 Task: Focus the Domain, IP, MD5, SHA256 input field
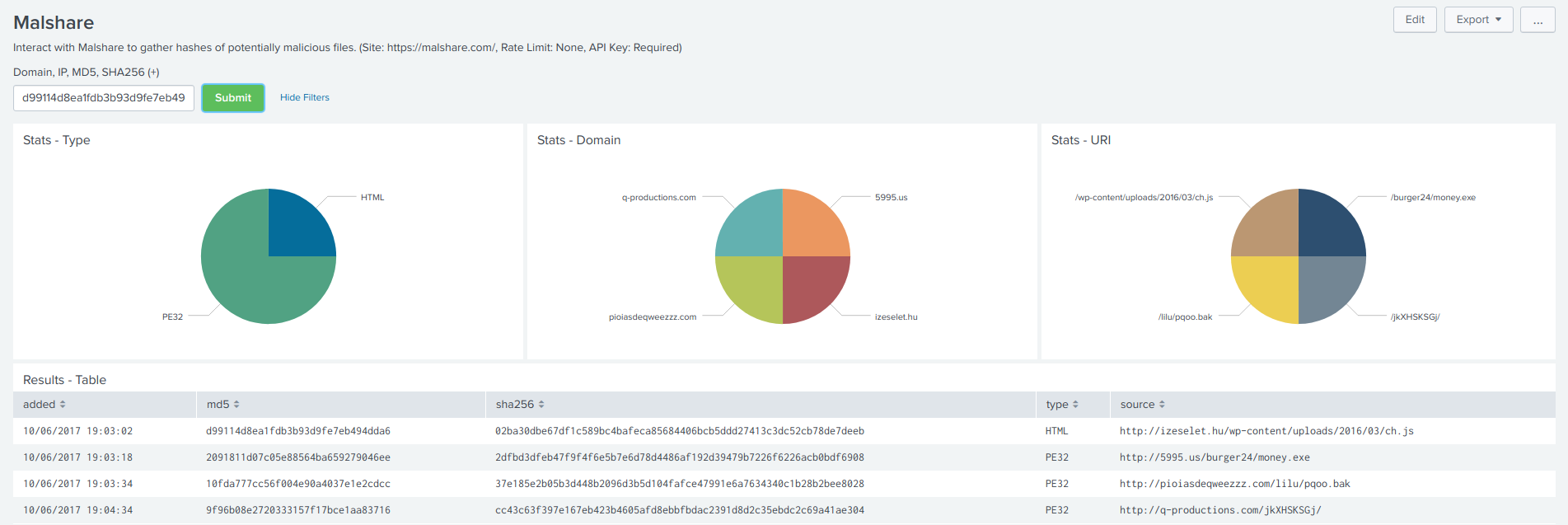coord(104,98)
